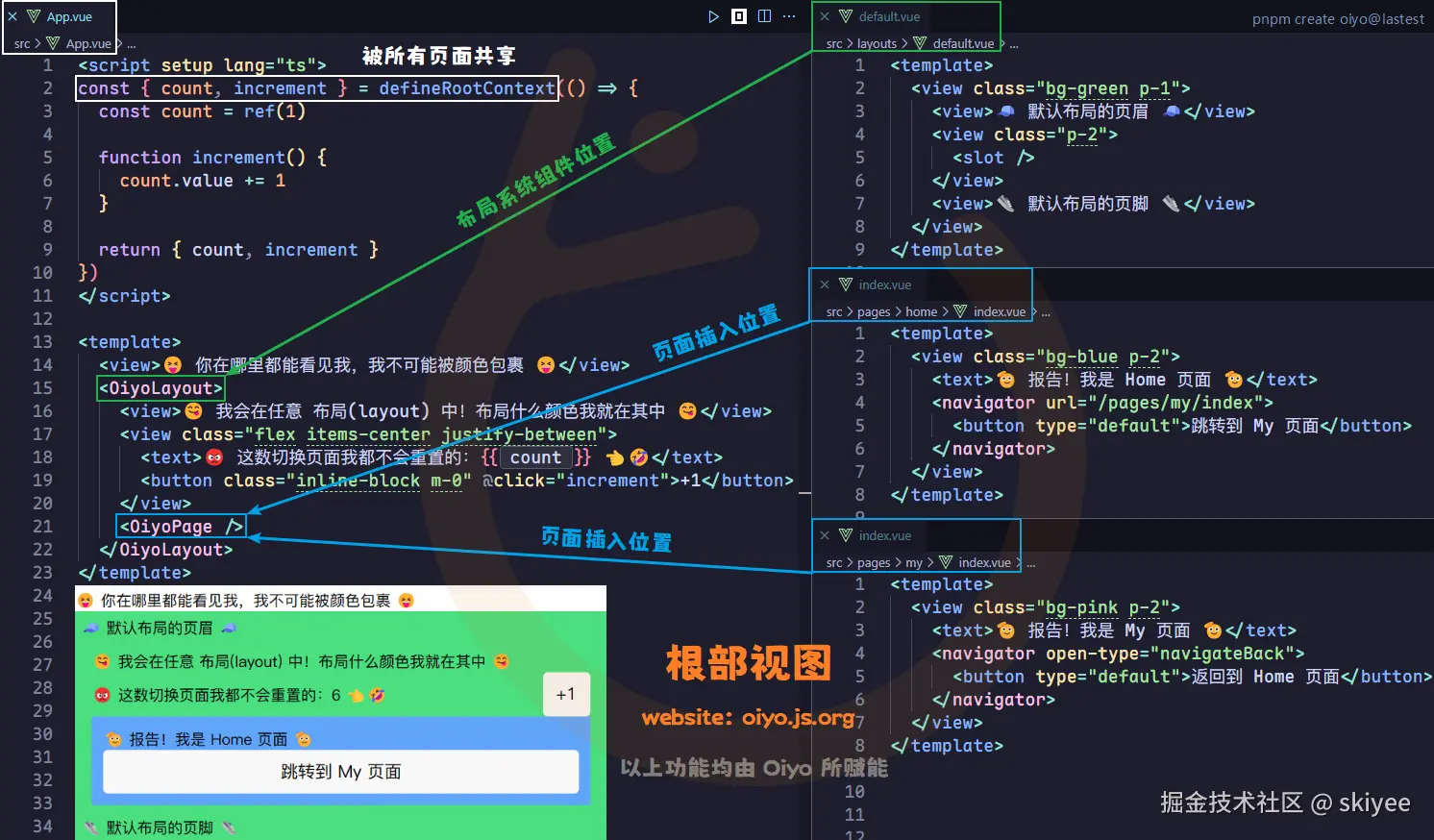
Task: Select the index.vue tab for pages/my
Action: point(884,535)
